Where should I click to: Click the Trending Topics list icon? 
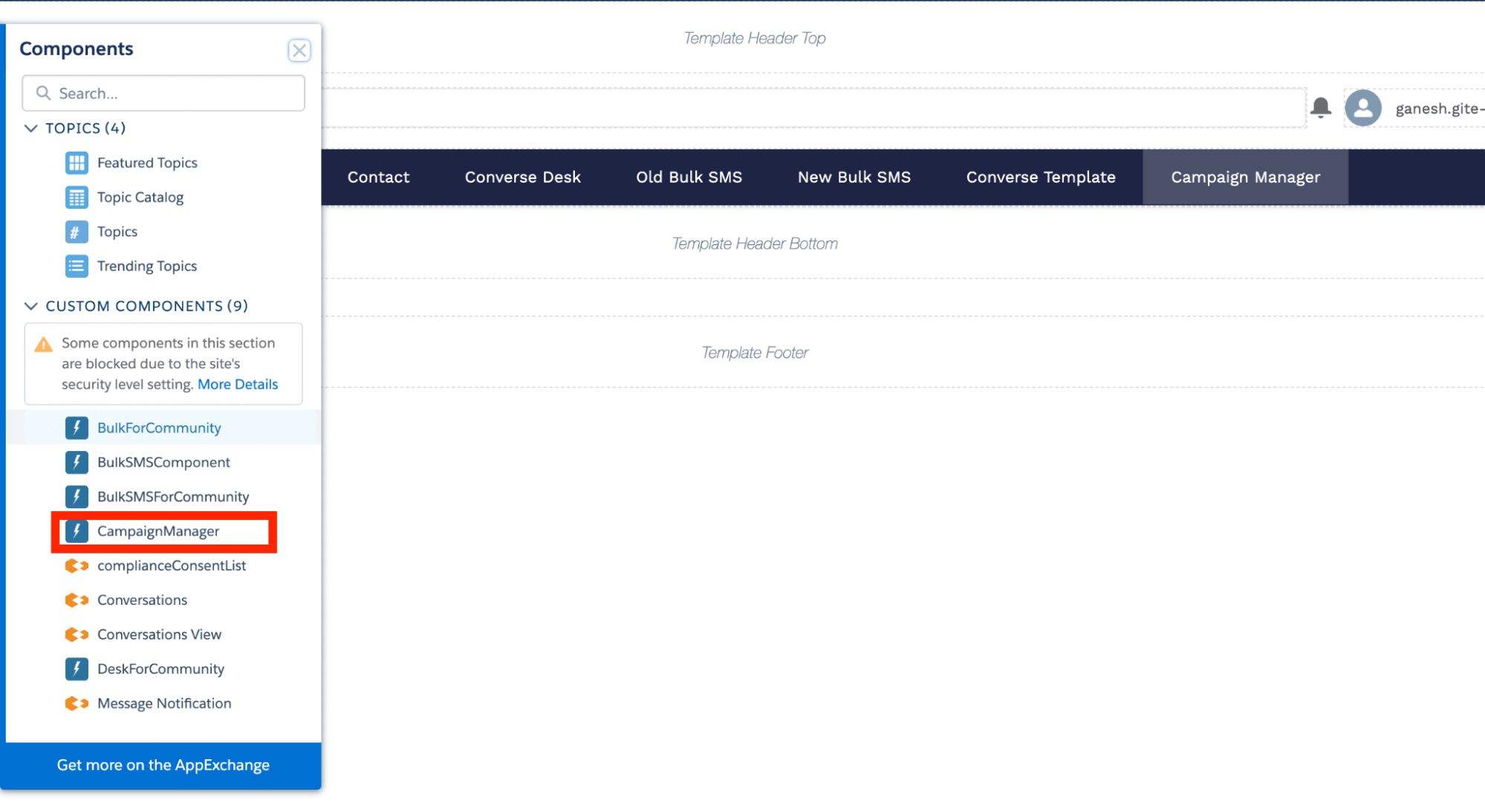(77, 265)
